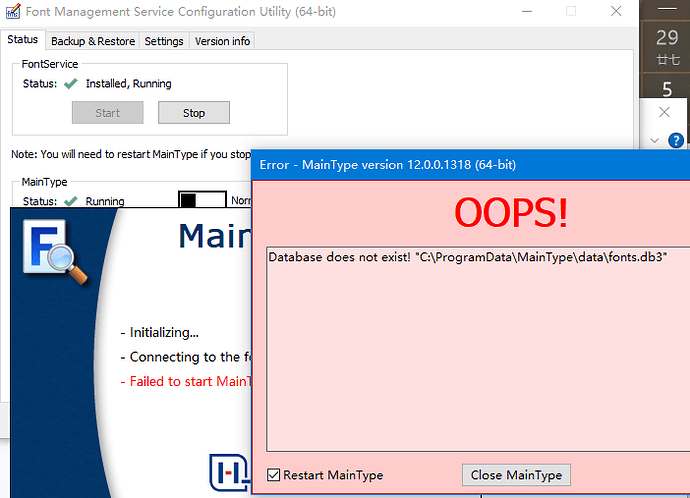Expand the chevron next to the help icon
The height and width of the screenshot is (498, 690).
tap(654, 141)
